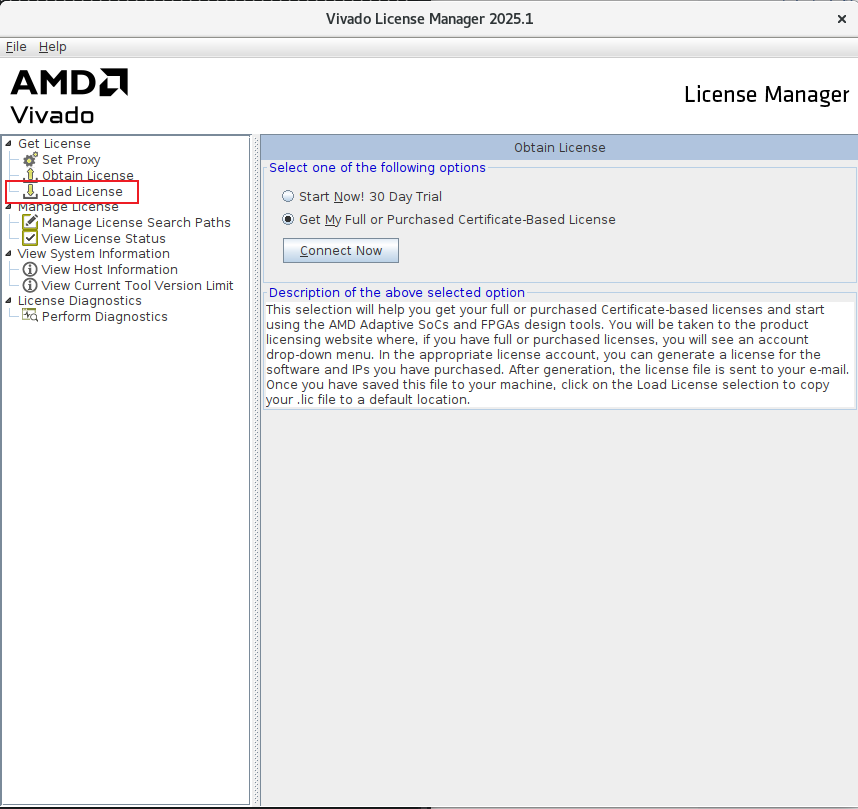858x809 pixels.
Task: Click the vertical splitter between the panels
Action: 255,470
